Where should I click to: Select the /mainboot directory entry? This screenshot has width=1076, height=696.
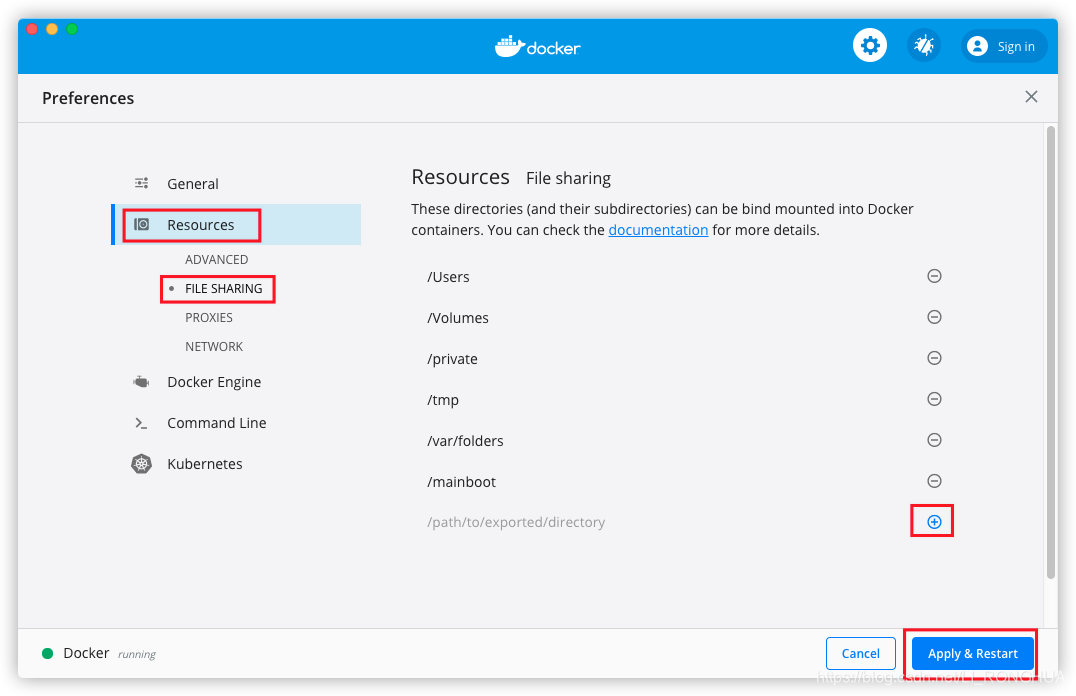(x=461, y=482)
